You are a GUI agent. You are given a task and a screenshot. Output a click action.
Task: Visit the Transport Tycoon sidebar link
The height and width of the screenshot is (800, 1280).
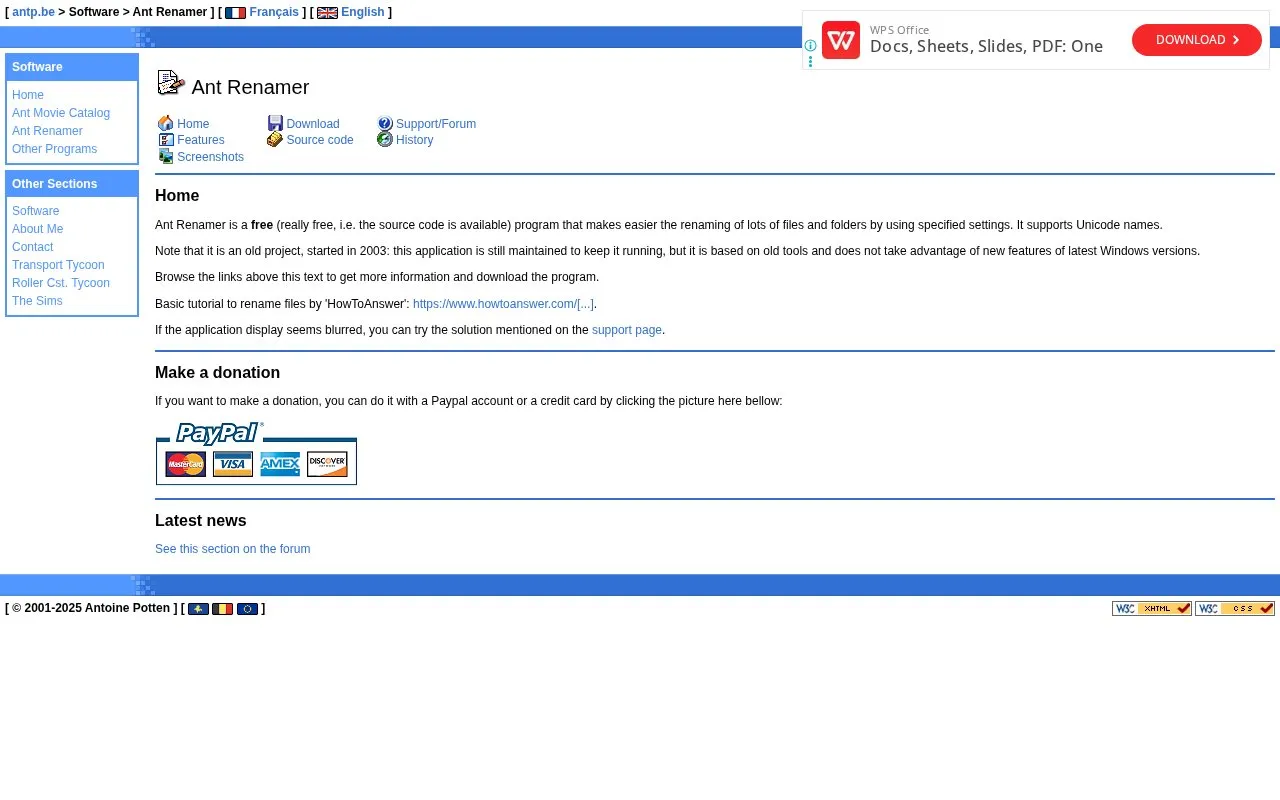[x=58, y=265]
